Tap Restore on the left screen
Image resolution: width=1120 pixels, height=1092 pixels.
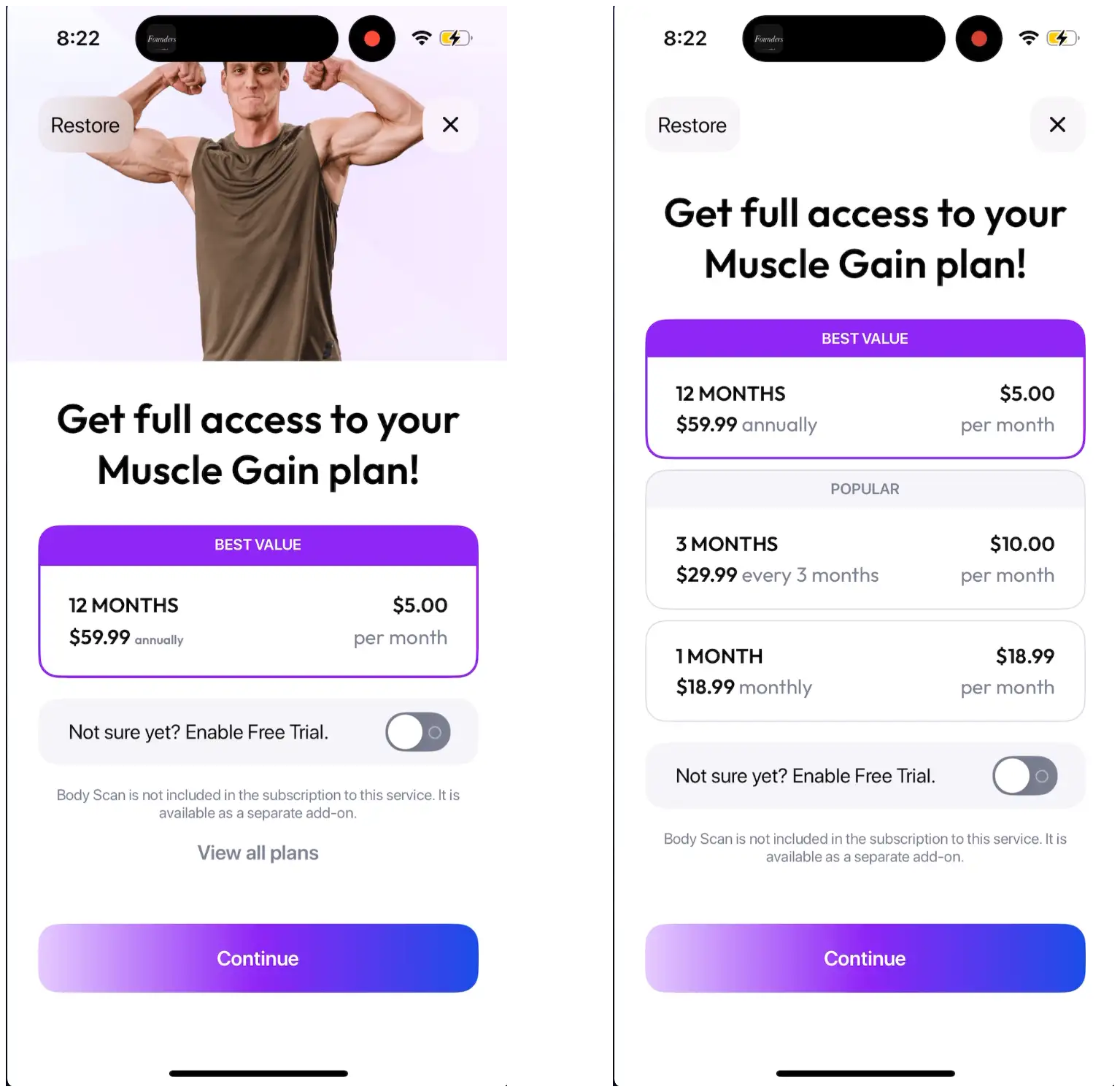85,125
